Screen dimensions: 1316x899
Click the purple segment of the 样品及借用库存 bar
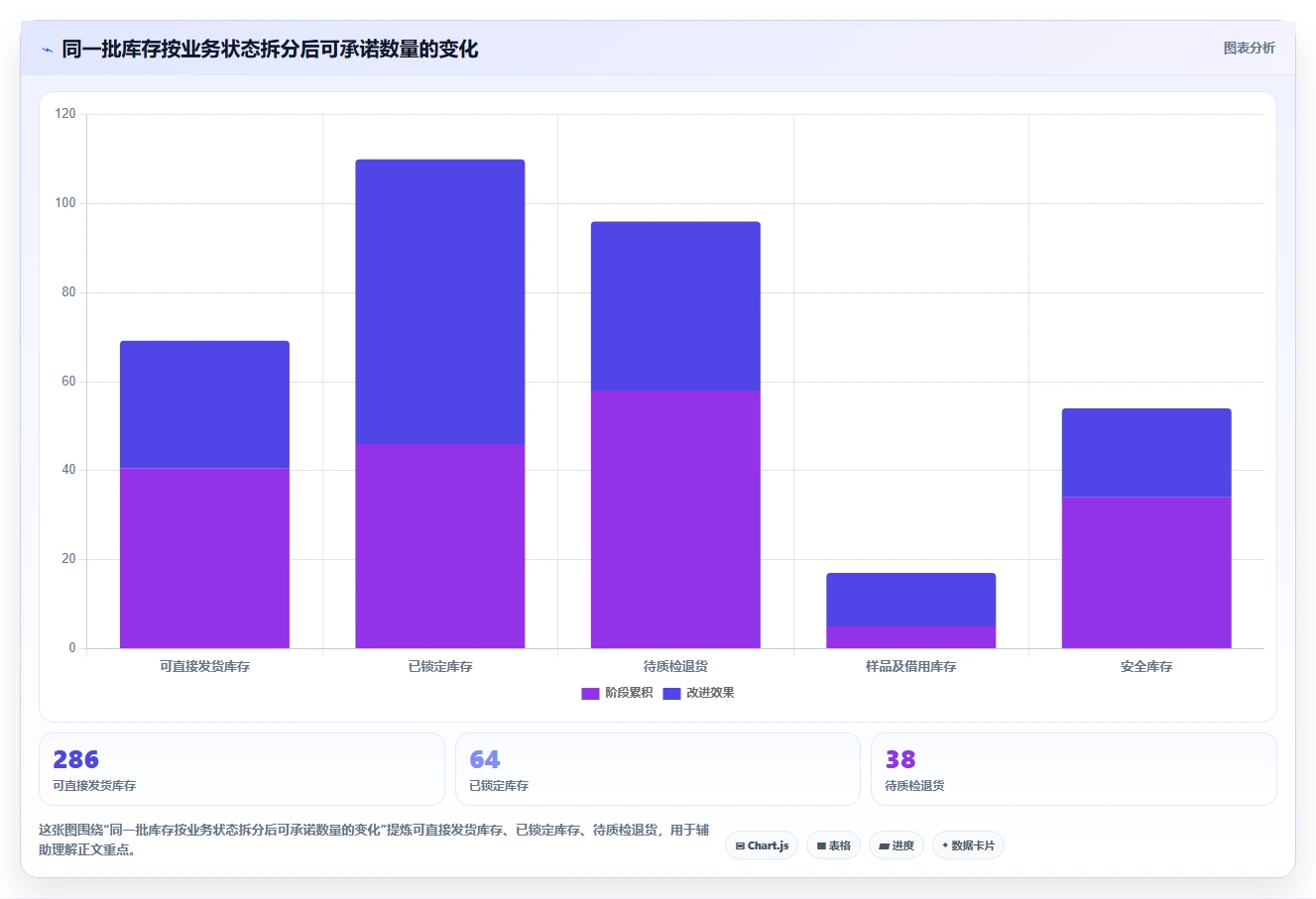[x=910, y=637]
